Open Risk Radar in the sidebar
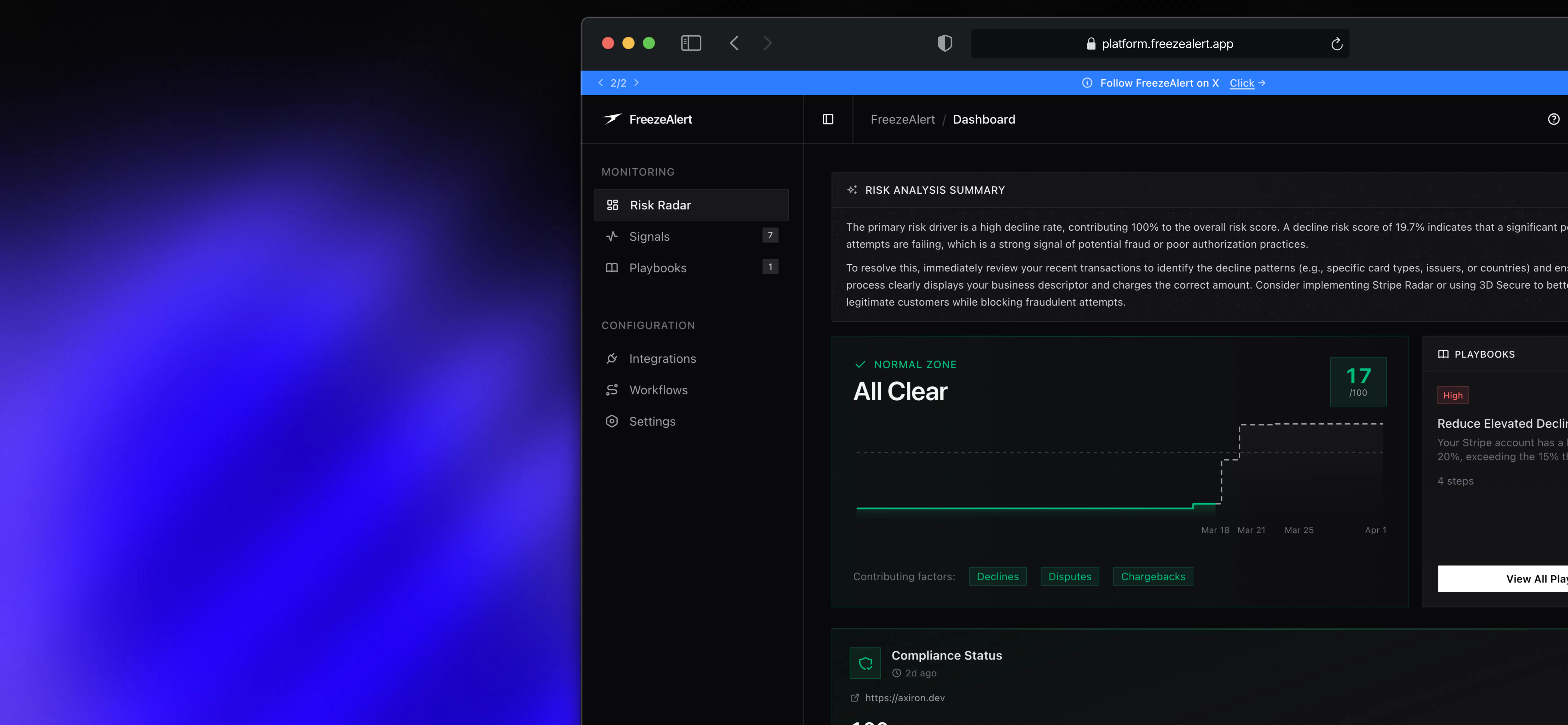Image resolution: width=1568 pixels, height=725 pixels. click(691, 205)
